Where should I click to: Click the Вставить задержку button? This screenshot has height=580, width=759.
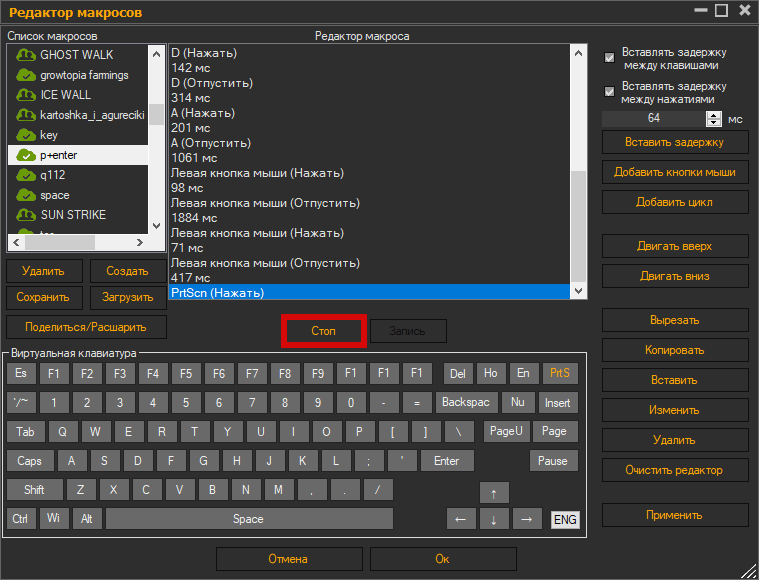tap(675, 142)
